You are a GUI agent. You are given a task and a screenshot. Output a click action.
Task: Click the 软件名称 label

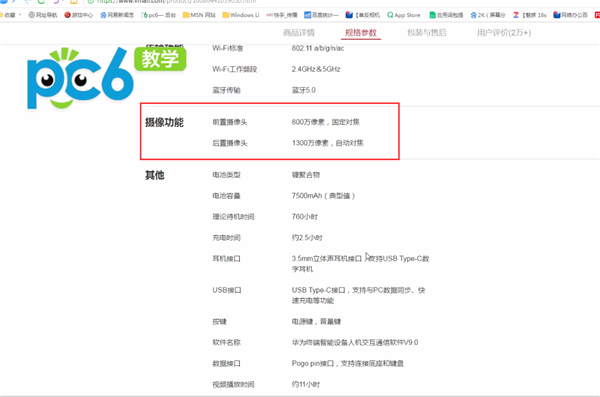point(227,343)
